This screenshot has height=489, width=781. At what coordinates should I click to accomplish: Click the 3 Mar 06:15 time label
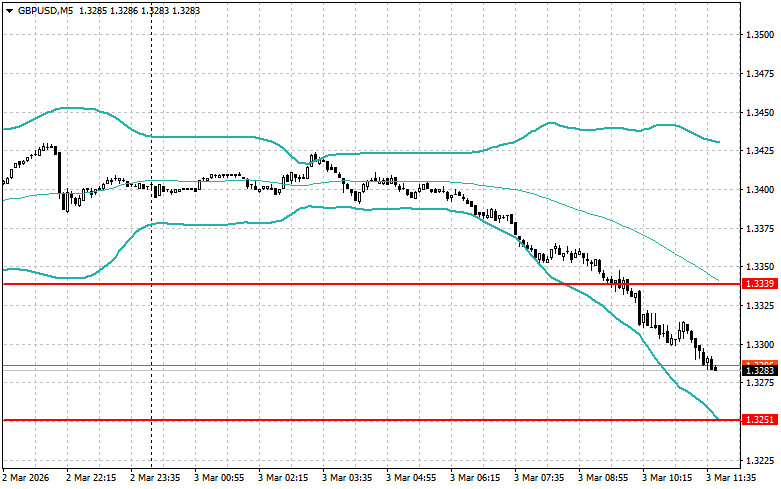[x=475, y=478]
